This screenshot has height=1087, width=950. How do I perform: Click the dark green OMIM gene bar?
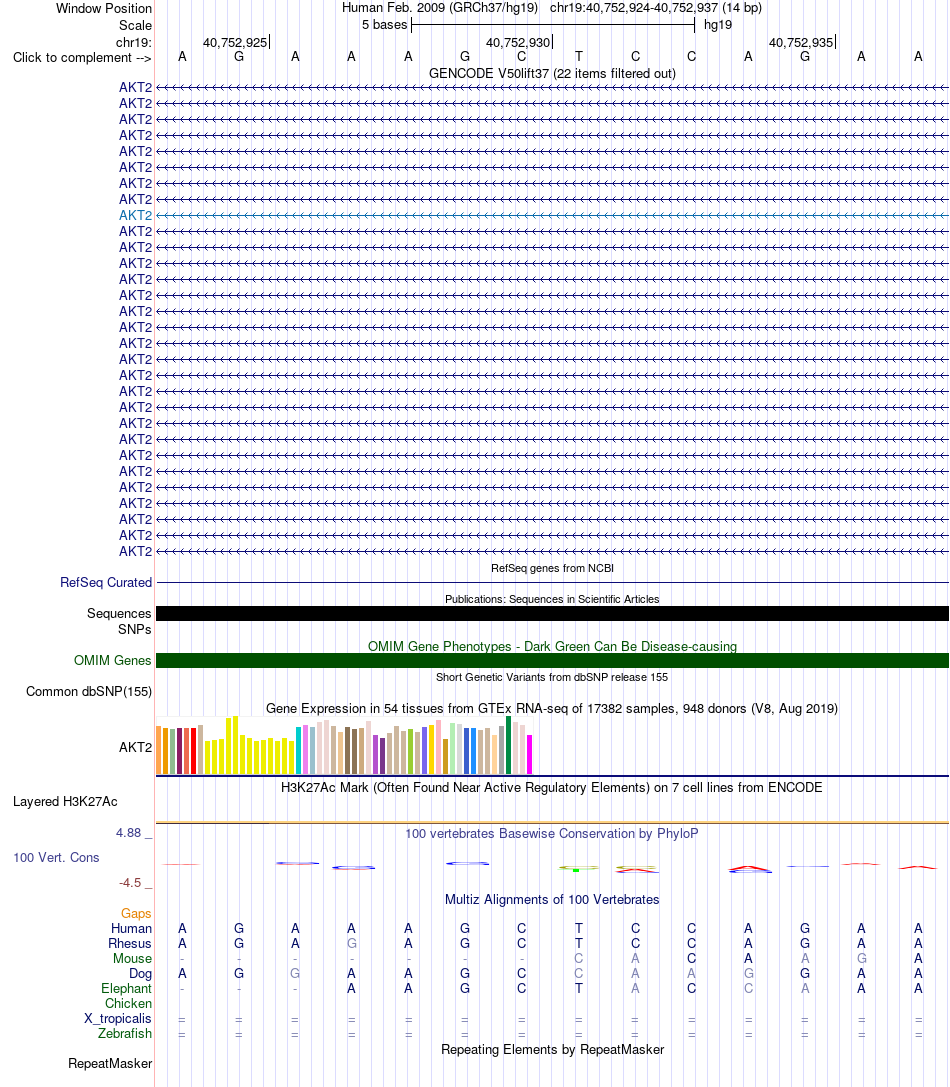pos(552,661)
